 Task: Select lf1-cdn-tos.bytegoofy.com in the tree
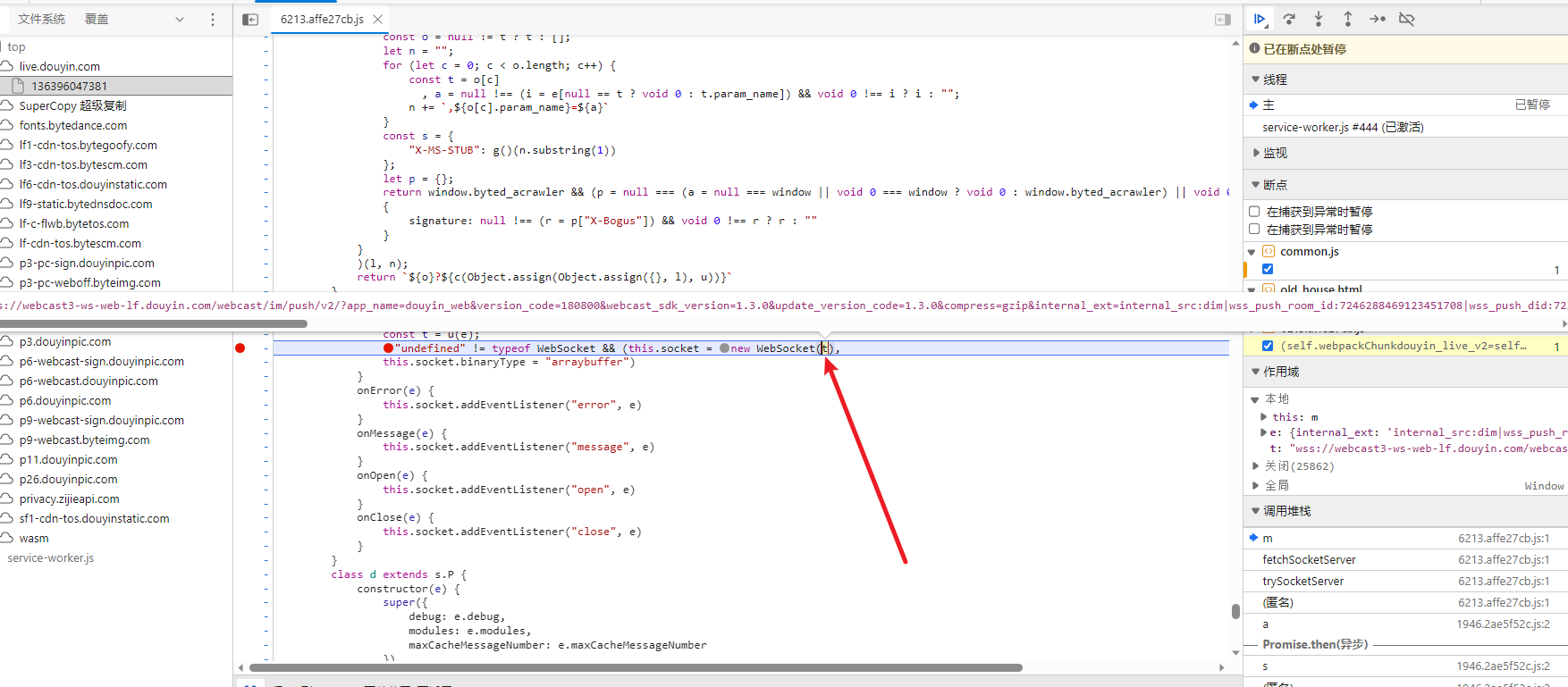(x=89, y=145)
